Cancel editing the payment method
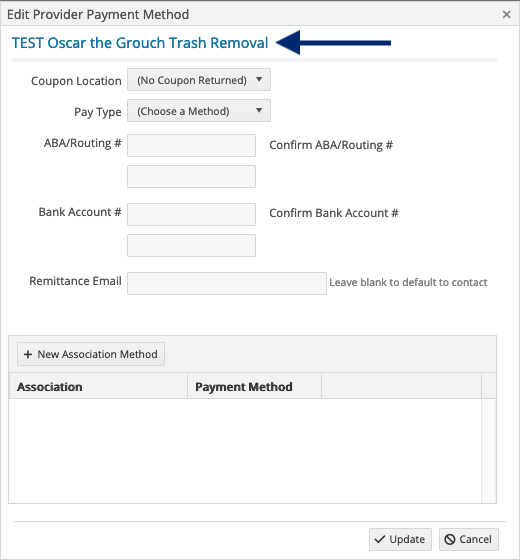This screenshot has width=520, height=560. click(469, 539)
